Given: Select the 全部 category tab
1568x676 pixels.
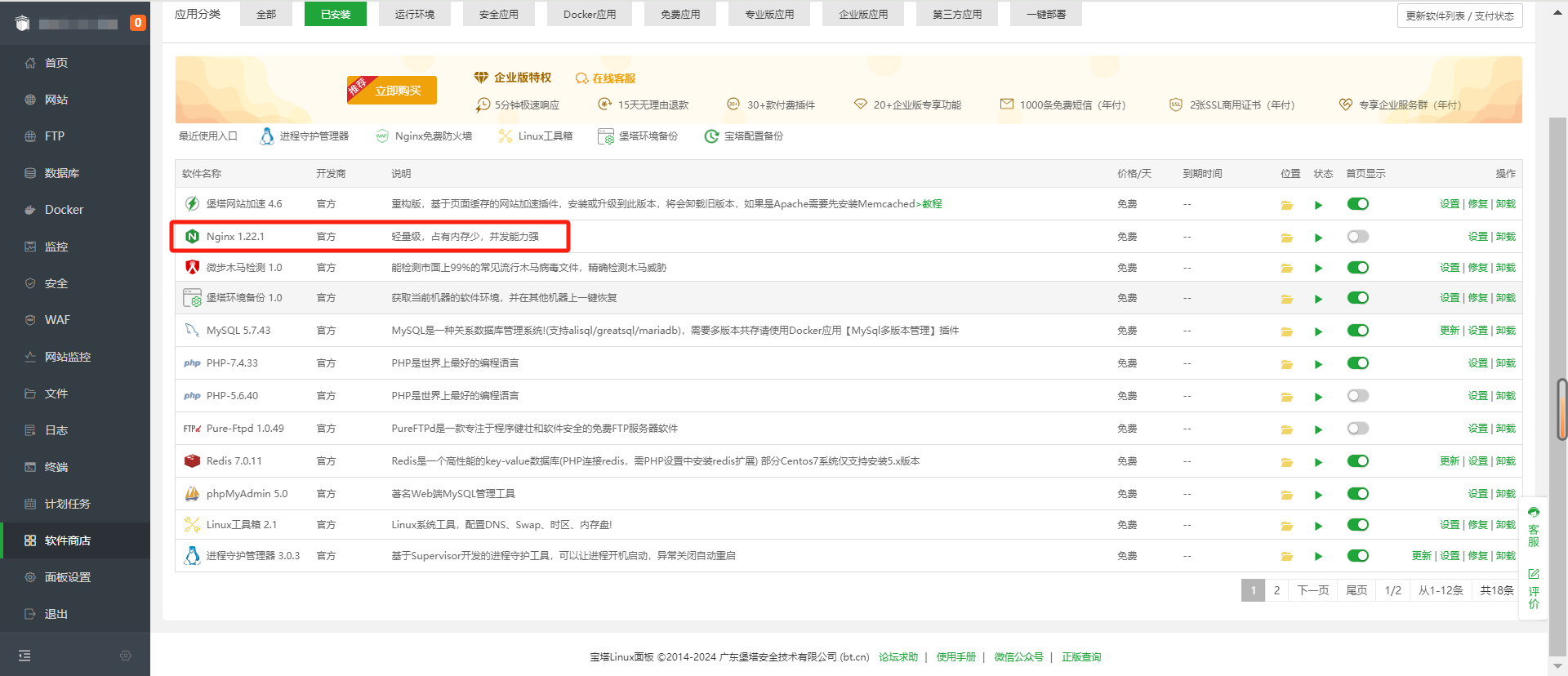Looking at the screenshot, I should tap(266, 15).
